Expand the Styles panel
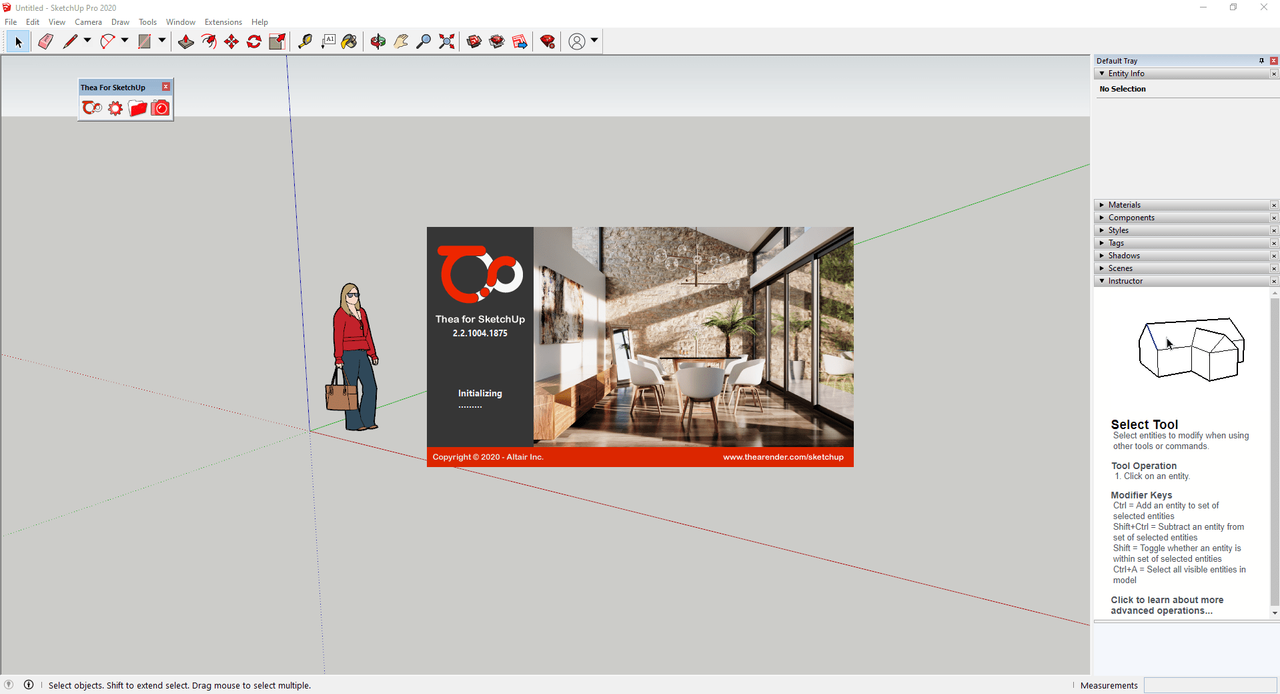1280x694 pixels. [1102, 230]
